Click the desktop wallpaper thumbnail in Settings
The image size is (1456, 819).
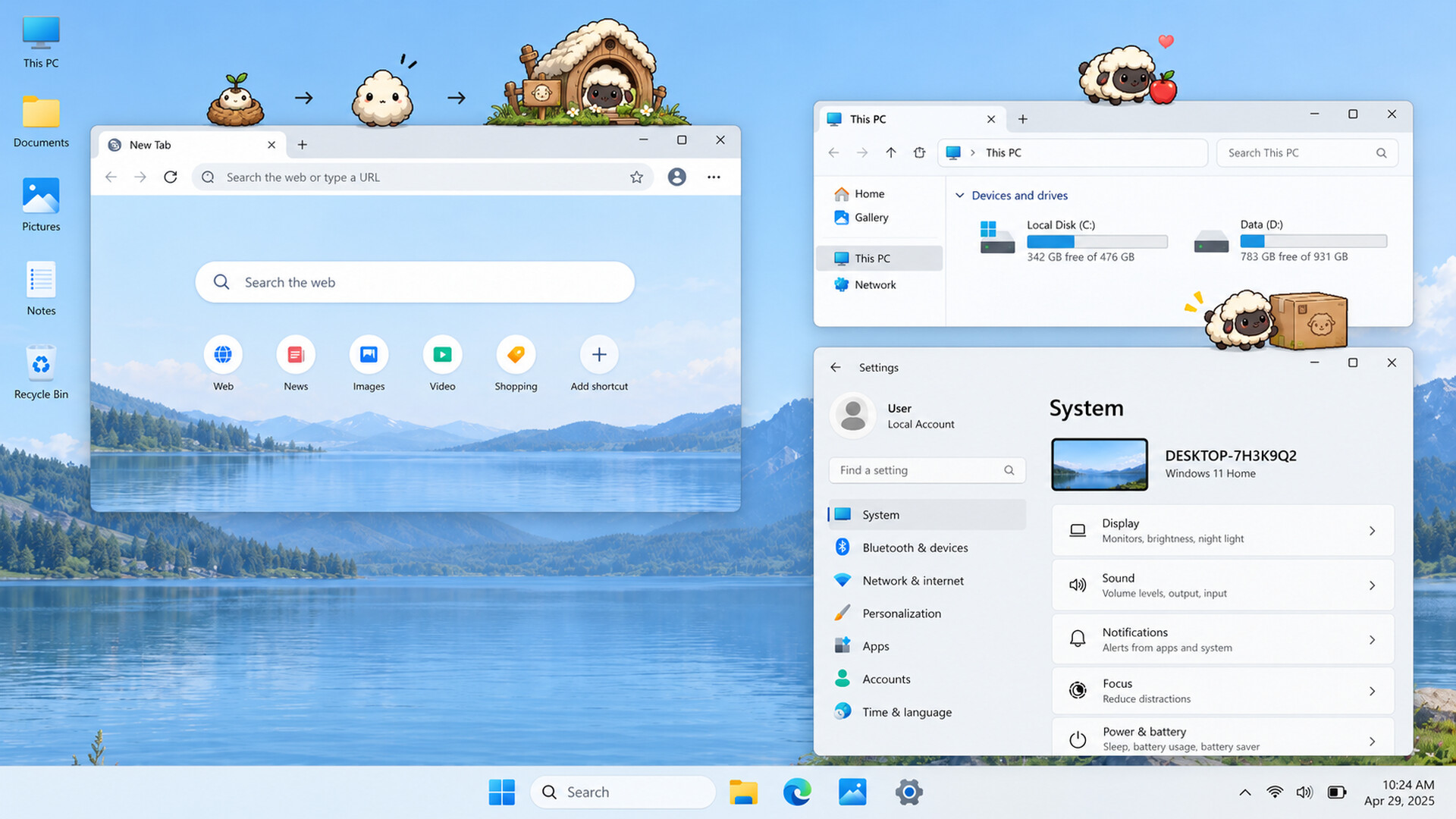[x=1099, y=464]
